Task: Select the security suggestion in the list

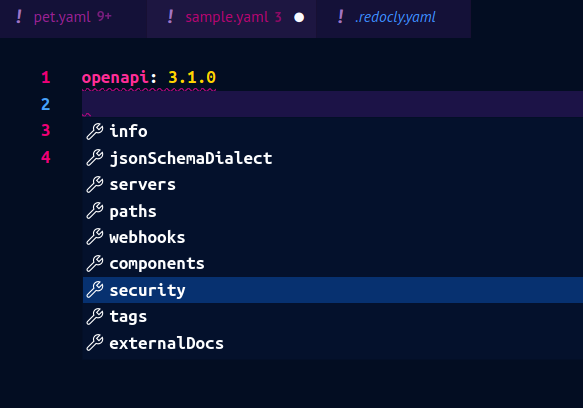Action: tap(333, 290)
